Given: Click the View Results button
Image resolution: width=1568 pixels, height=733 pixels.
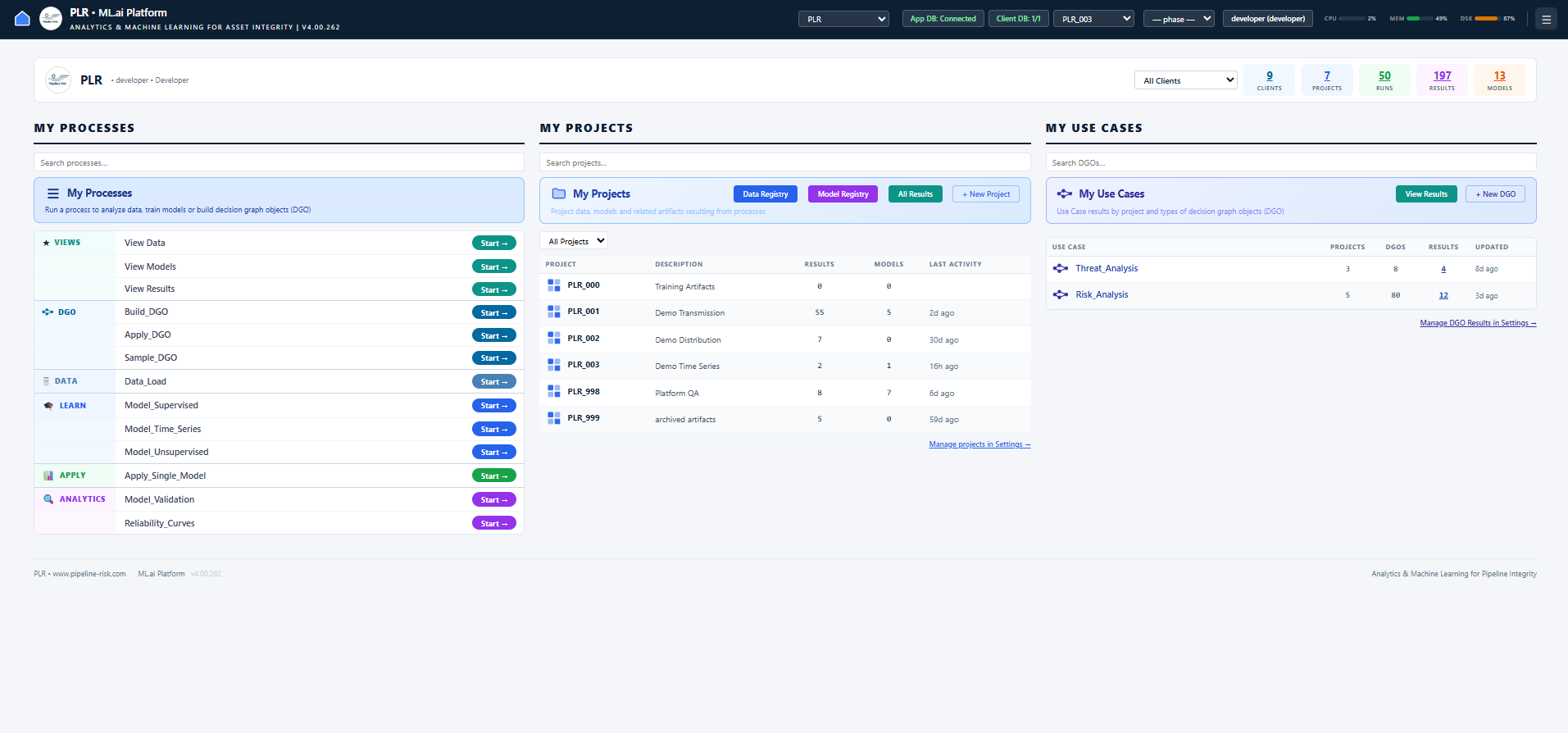Looking at the screenshot, I should tap(1426, 194).
